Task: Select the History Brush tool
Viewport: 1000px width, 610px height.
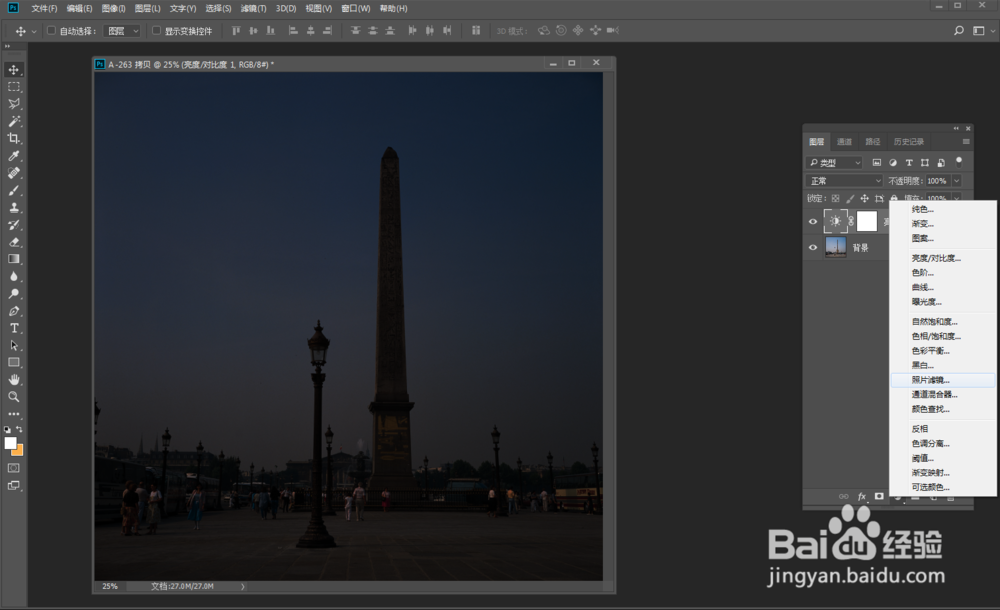Action: click(x=13, y=225)
